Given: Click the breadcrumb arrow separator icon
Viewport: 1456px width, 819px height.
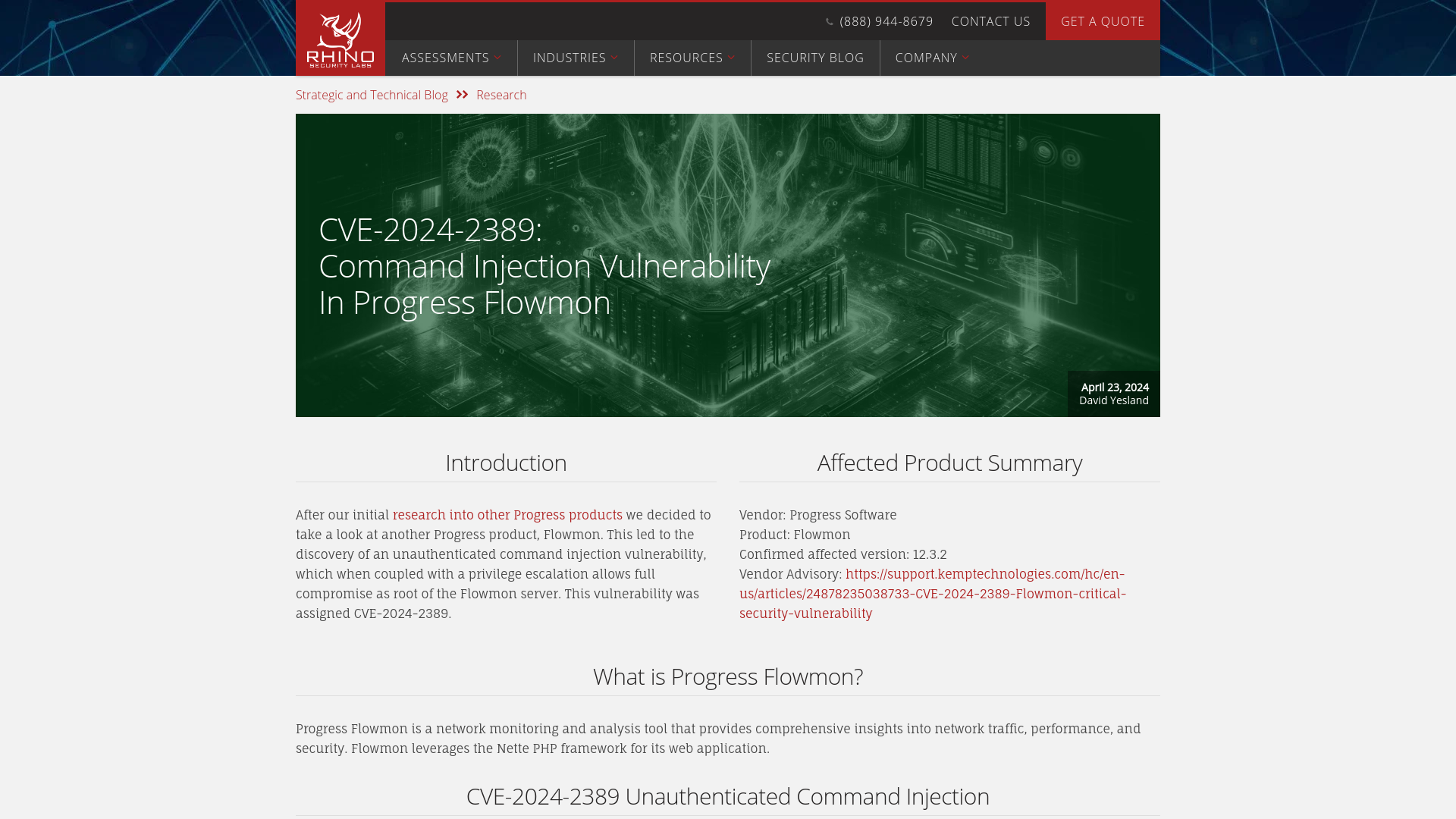Looking at the screenshot, I should pyautogui.click(x=462, y=94).
